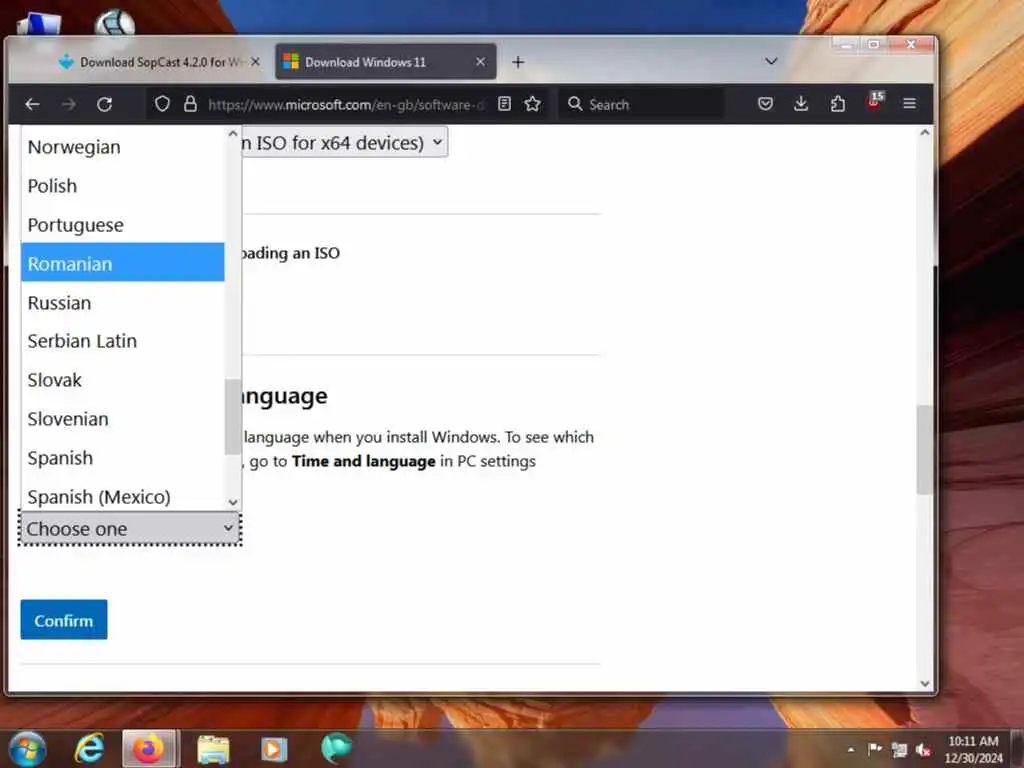Click the address bar URL

(346, 104)
